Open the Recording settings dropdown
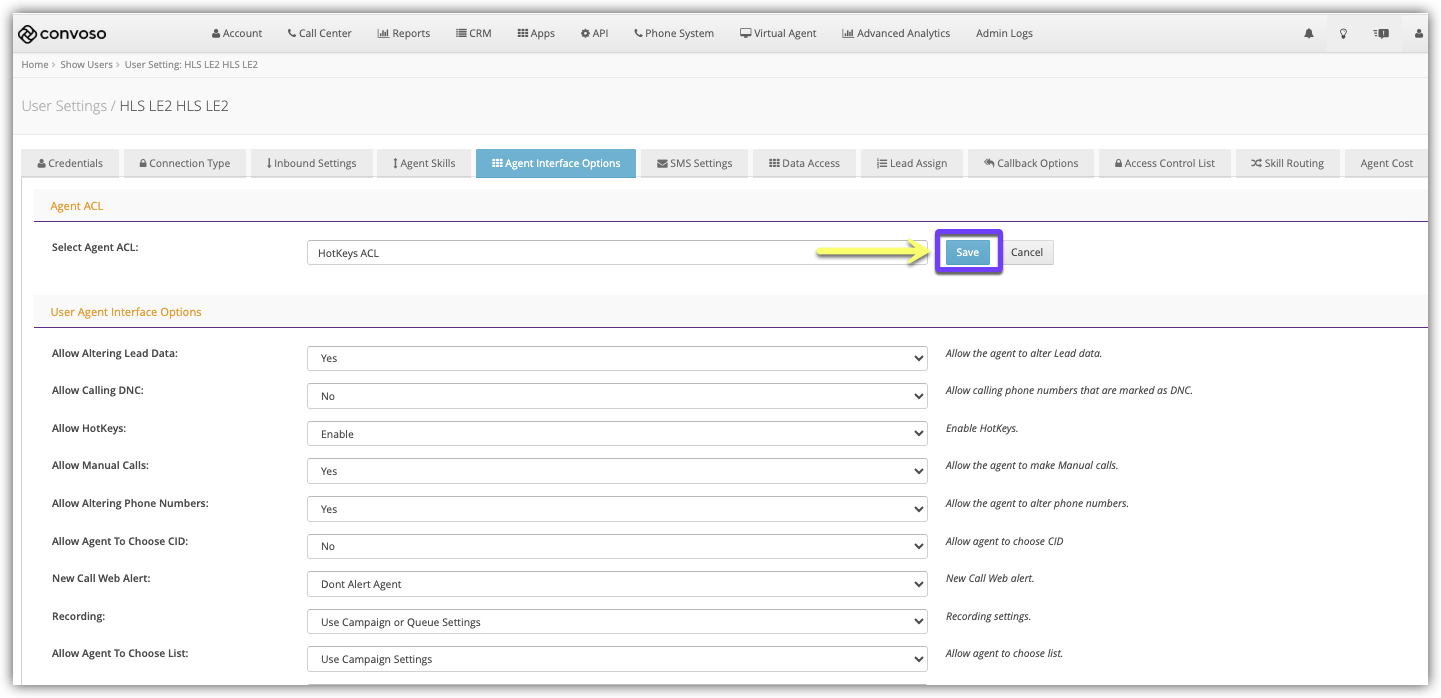The height and width of the screenshot is (698, 1441). [617, 623]
